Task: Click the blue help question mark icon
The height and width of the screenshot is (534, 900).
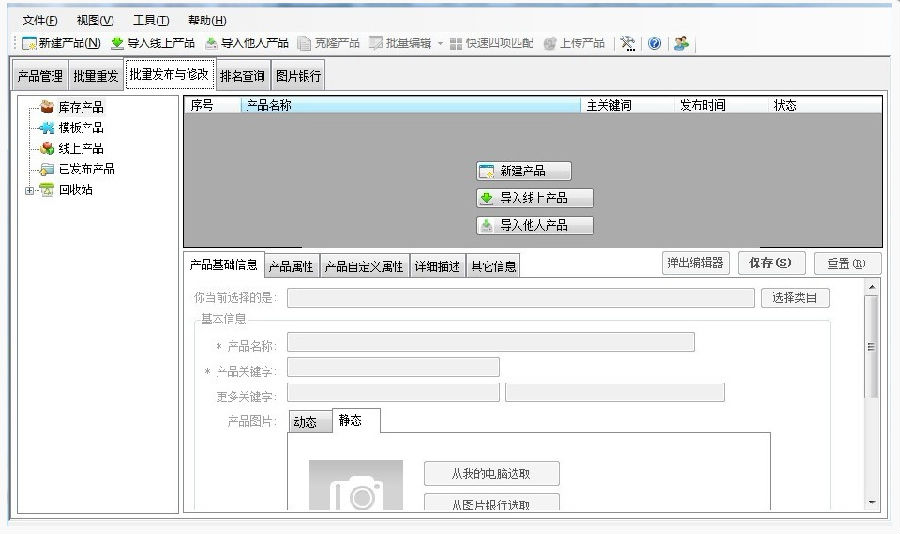Action: (x=654, y=44)
